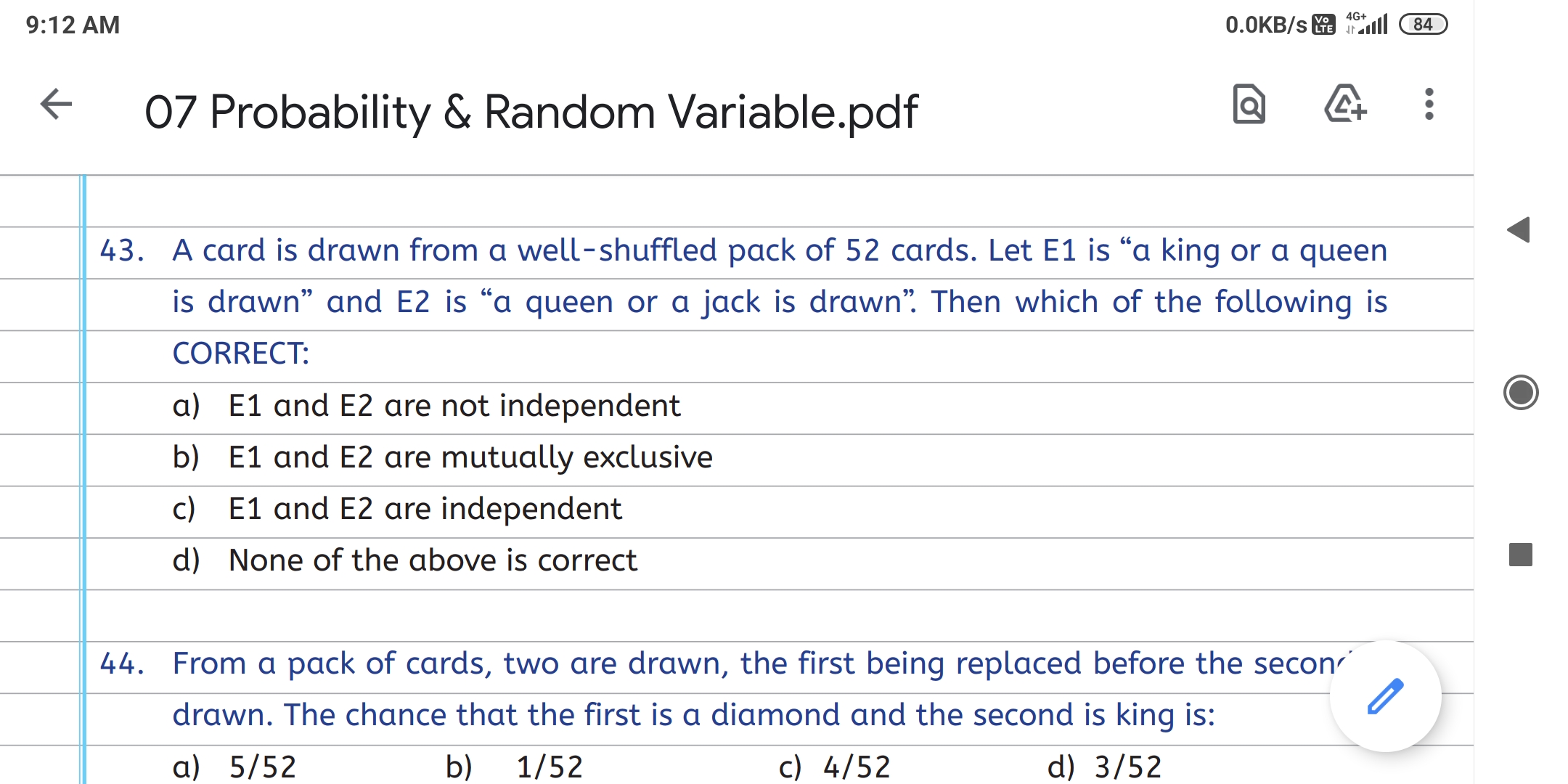Select option b) mutually exclusive
This screenshot has width=1568, height=784.
point(470,457)
